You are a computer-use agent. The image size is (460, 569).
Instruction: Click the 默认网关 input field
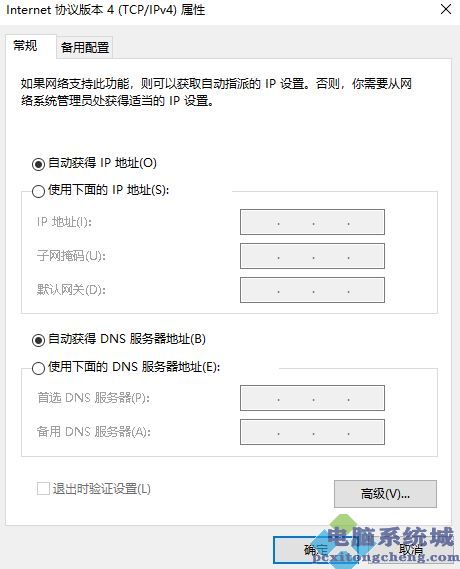(312, 290)
